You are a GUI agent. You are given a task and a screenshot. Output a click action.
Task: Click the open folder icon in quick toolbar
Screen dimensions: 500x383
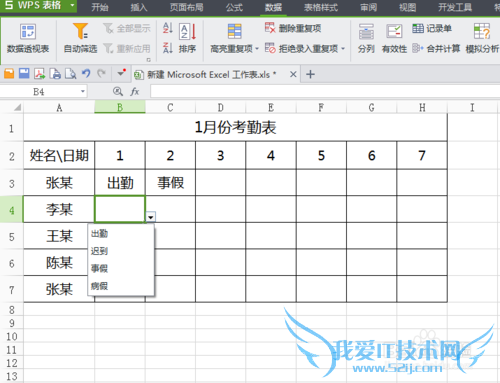(9, 73)
